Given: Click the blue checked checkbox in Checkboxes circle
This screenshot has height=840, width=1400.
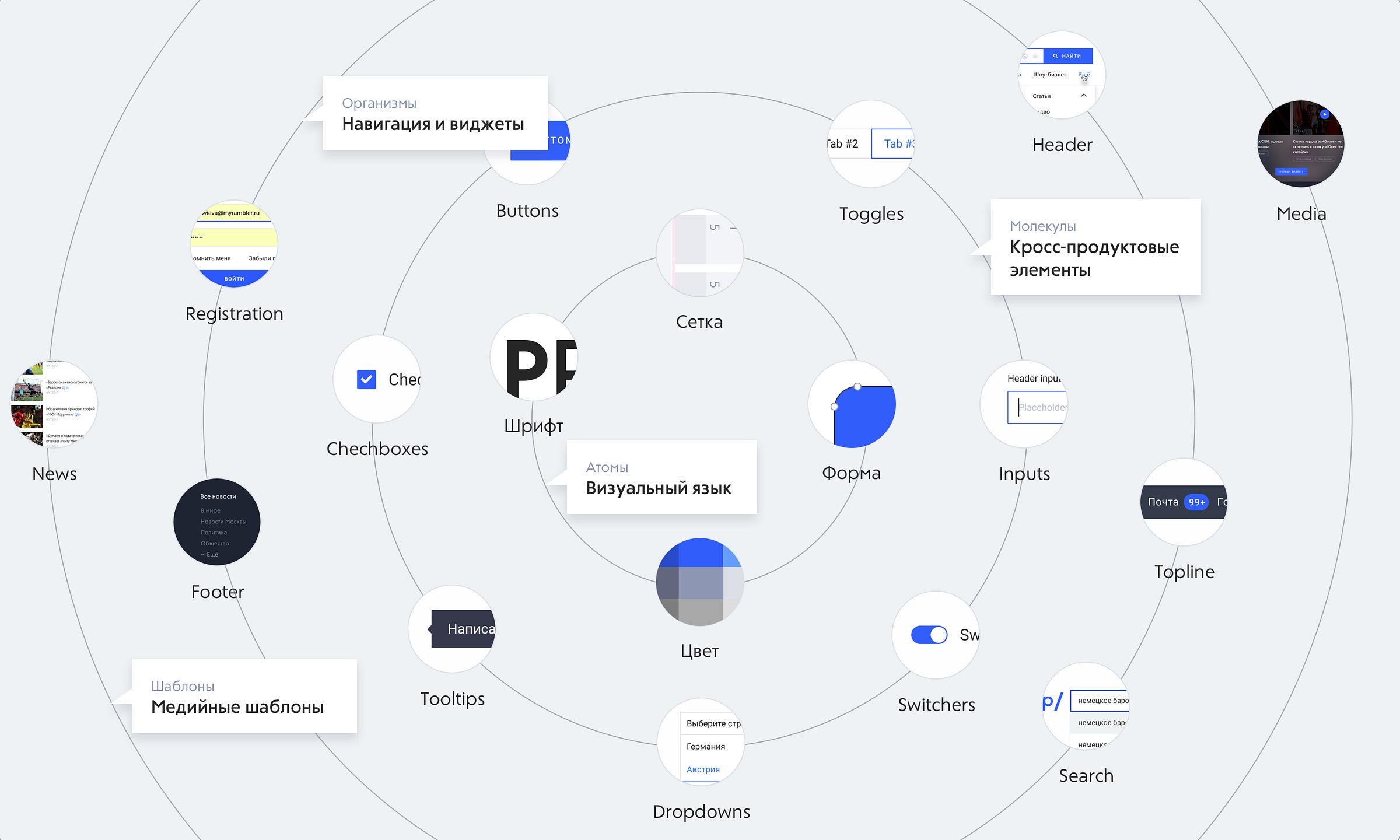Looking at the screenshot, I should pyautogui.click(x=366, y=380).
